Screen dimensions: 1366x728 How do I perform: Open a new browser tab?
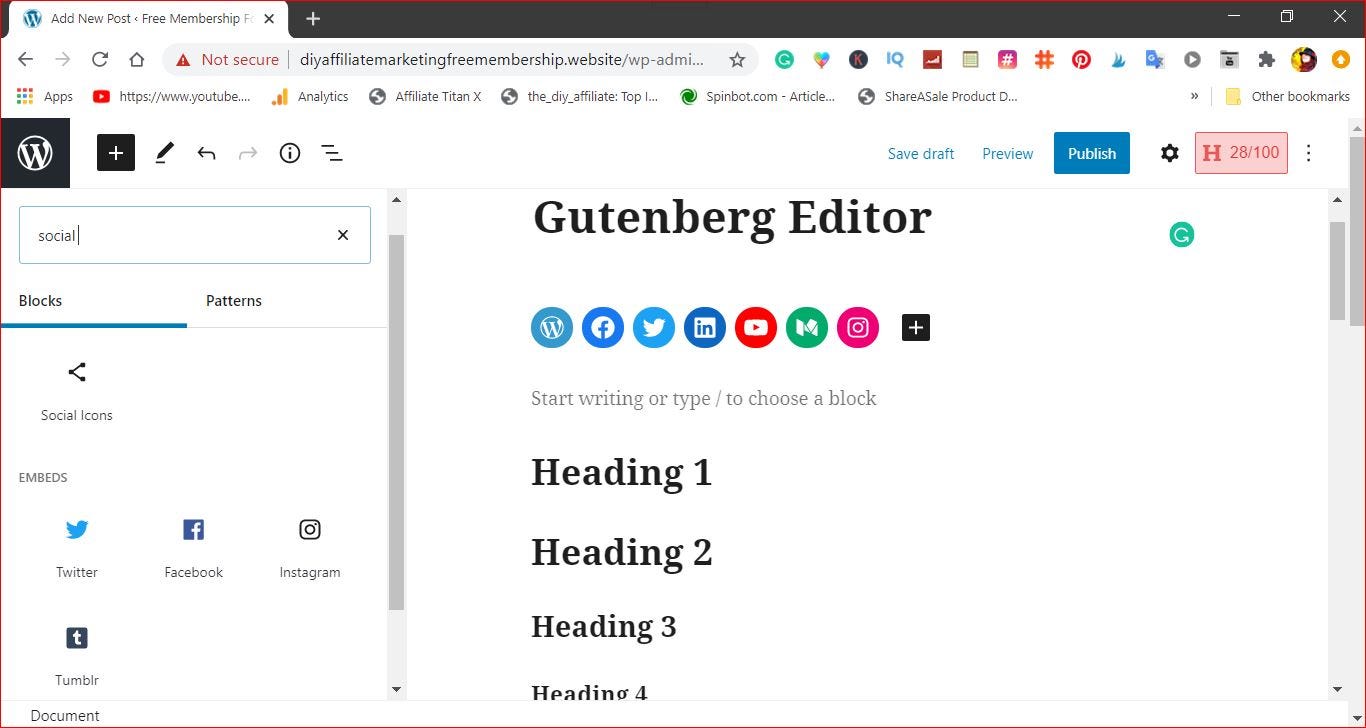pos(313,18)
